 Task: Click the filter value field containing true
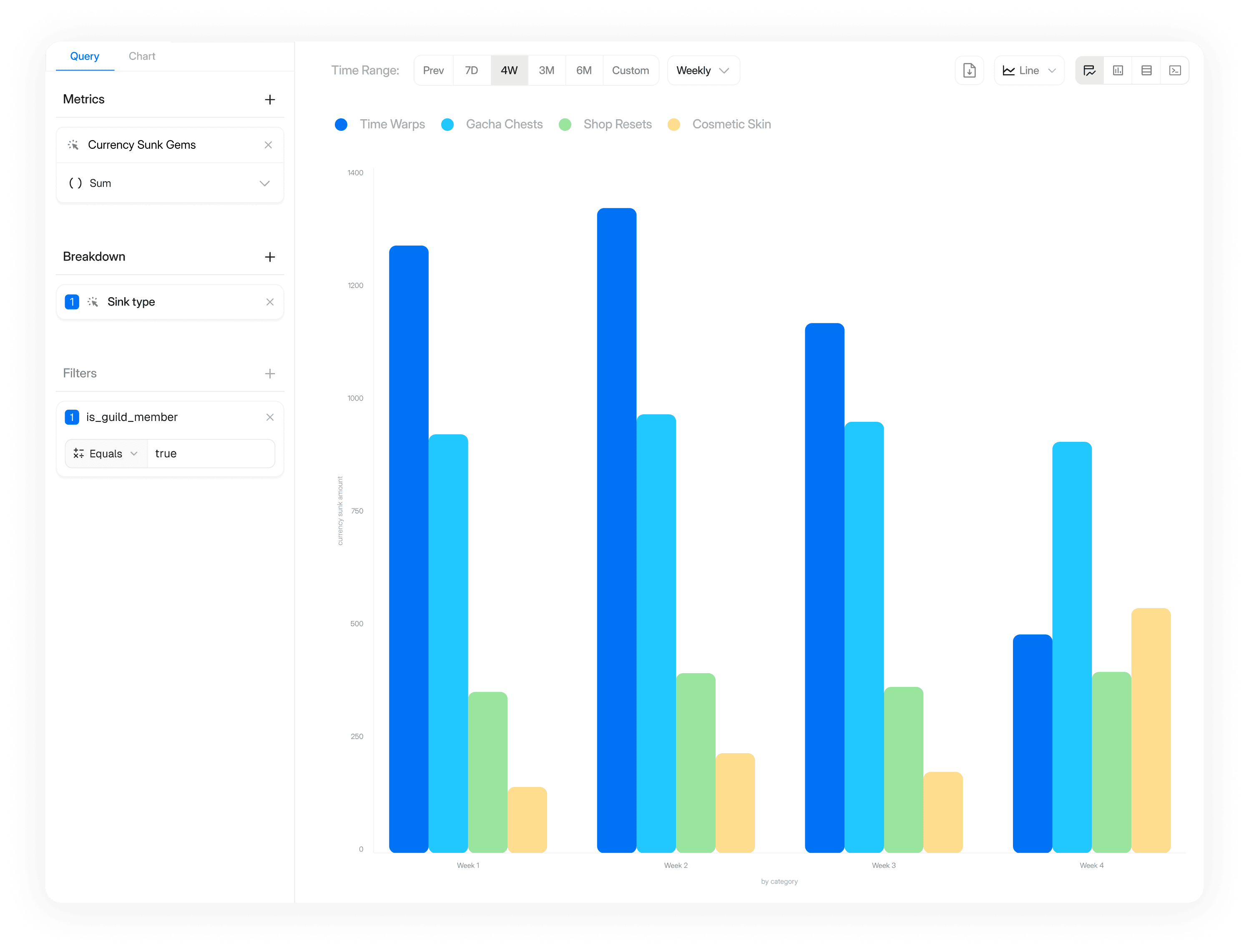click(x=210, y=453)
